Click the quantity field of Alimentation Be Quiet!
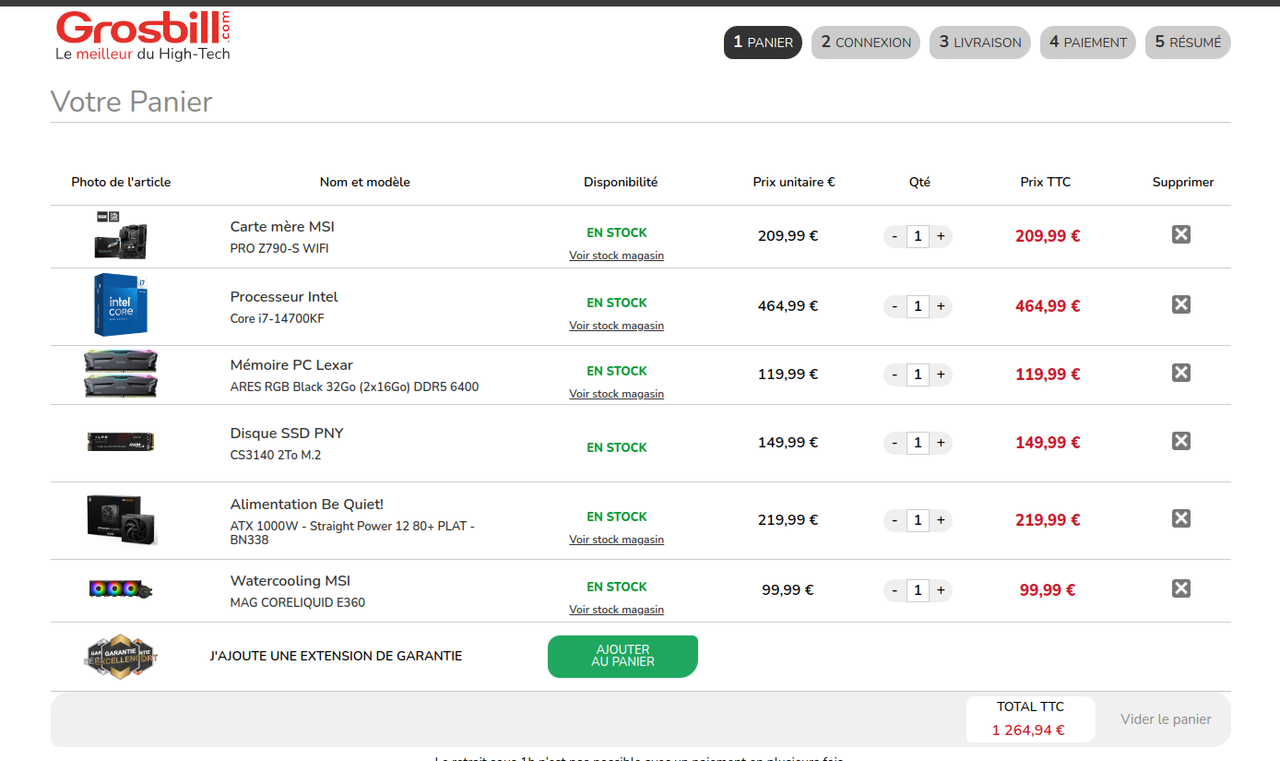The height and width of the screenshot is (761, 1280). (x=918, y=520)
